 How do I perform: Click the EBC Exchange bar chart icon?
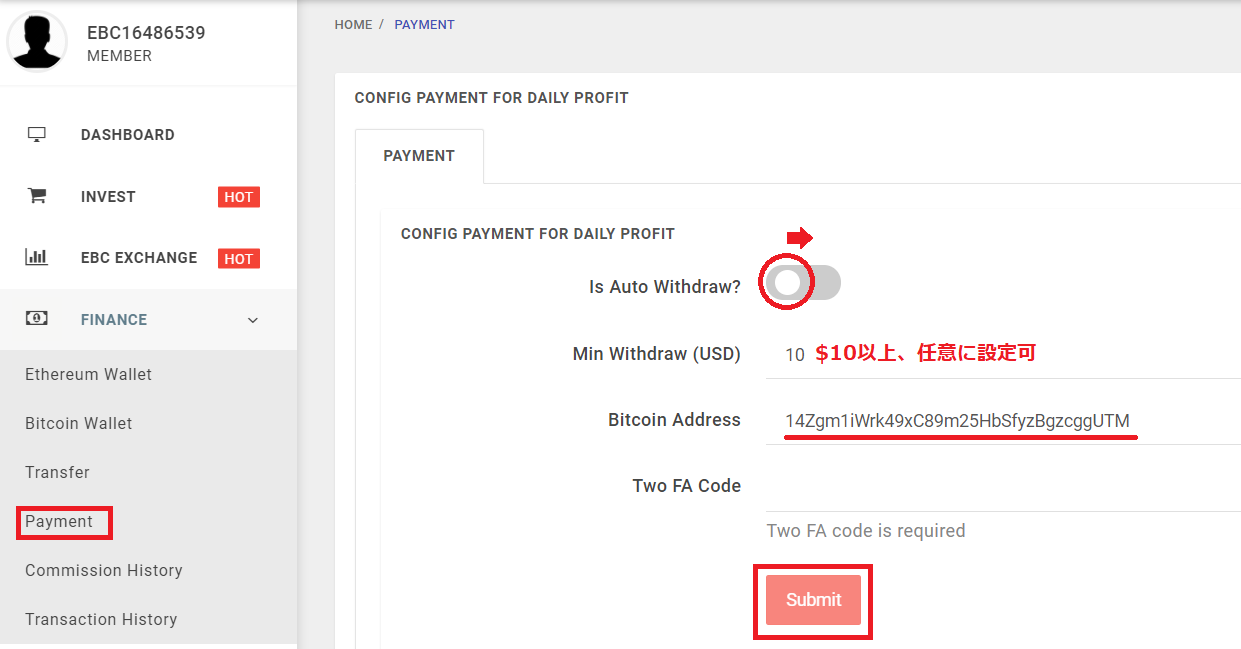tap(37, 257)
